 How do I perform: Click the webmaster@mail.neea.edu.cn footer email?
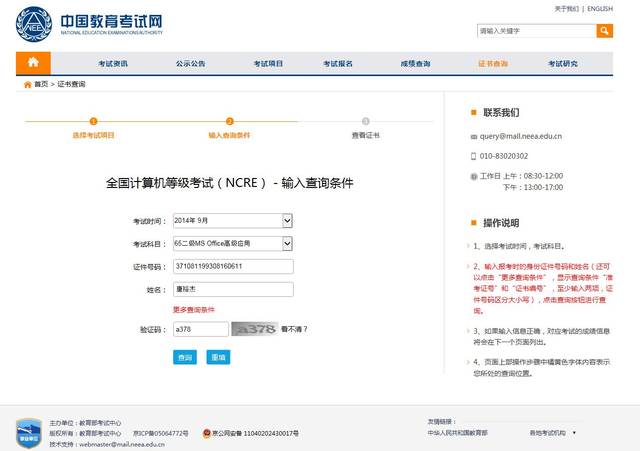pos(122,444)
